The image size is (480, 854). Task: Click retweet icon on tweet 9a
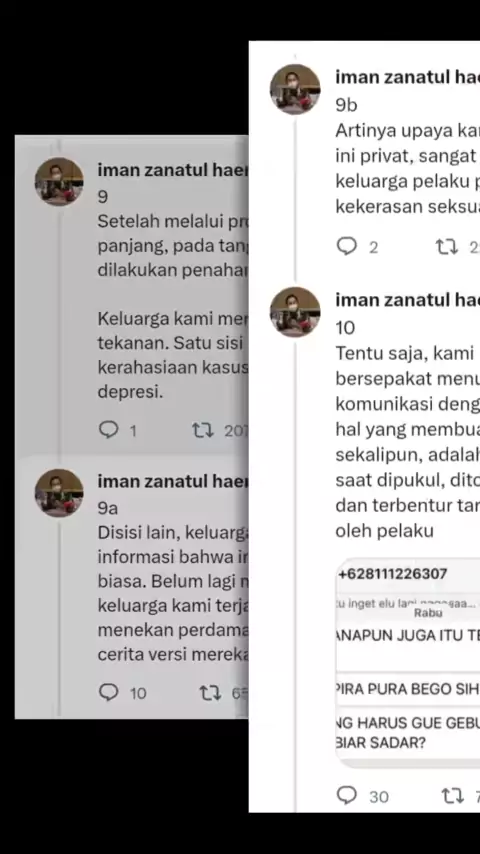tap(210, 693)
